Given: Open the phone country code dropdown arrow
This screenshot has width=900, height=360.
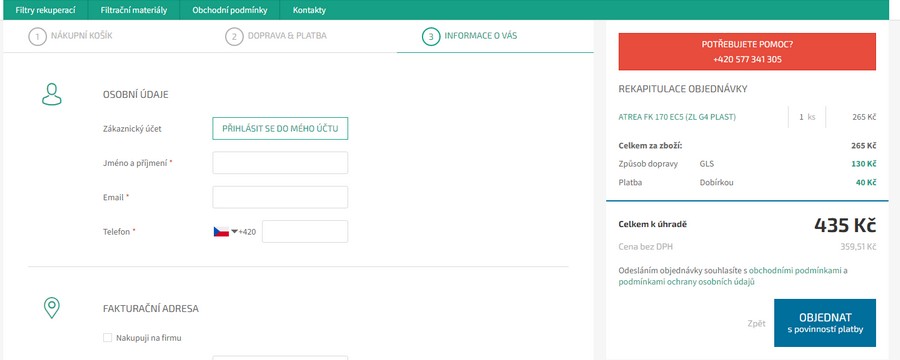Looking at the screenshot, I should 234,231.
